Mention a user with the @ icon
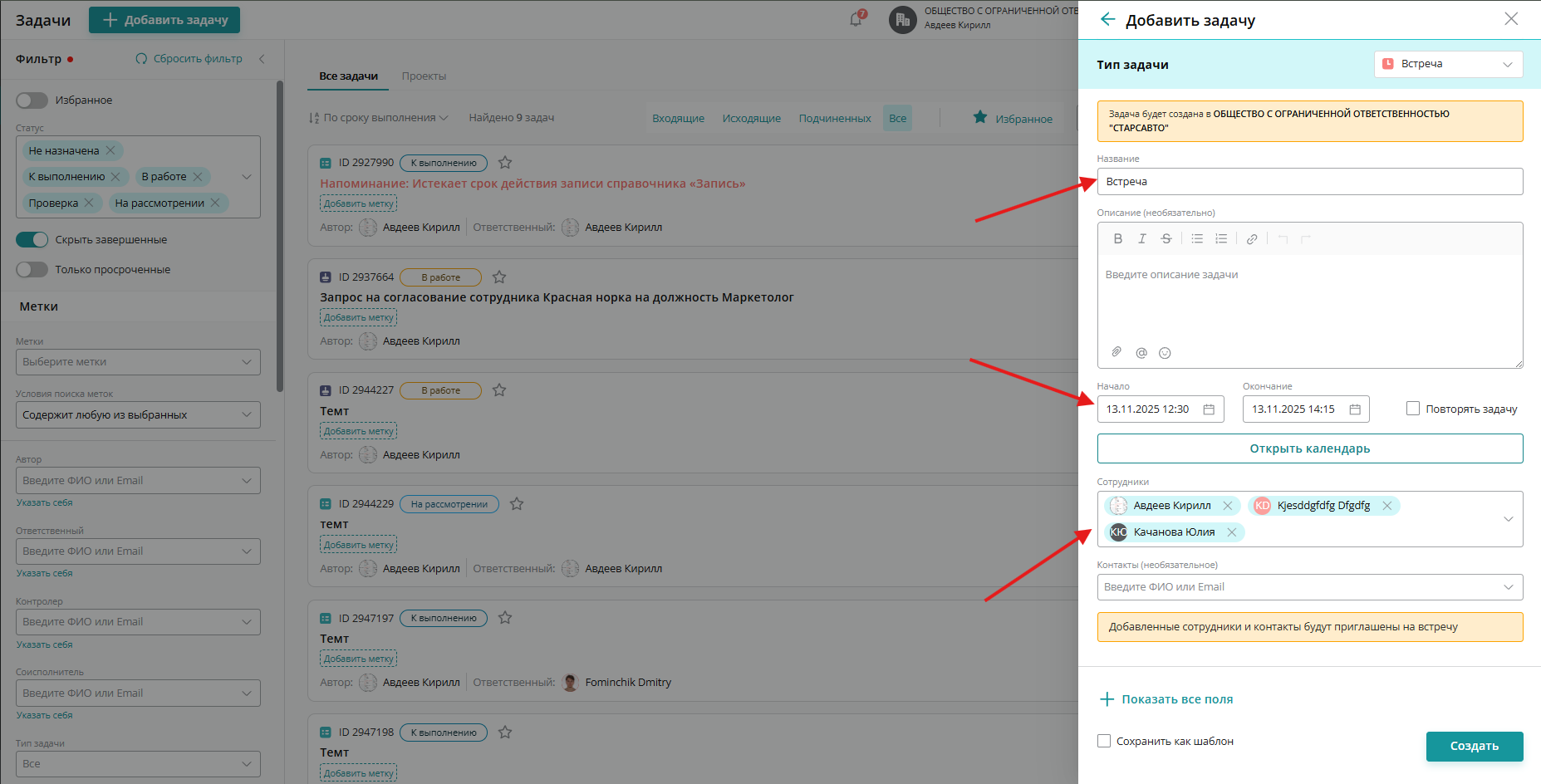This screenshot has width=1541, height=784. click(x=1141, y=353)
